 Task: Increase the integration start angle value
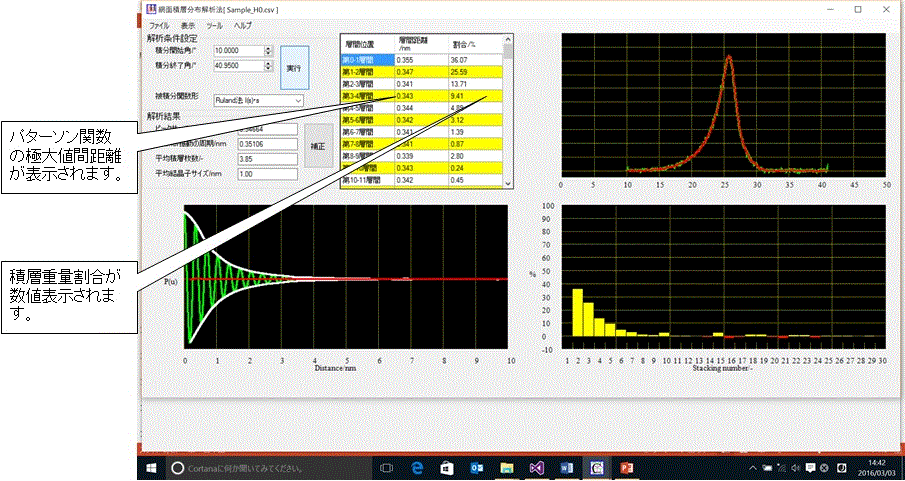pos(268,47)
